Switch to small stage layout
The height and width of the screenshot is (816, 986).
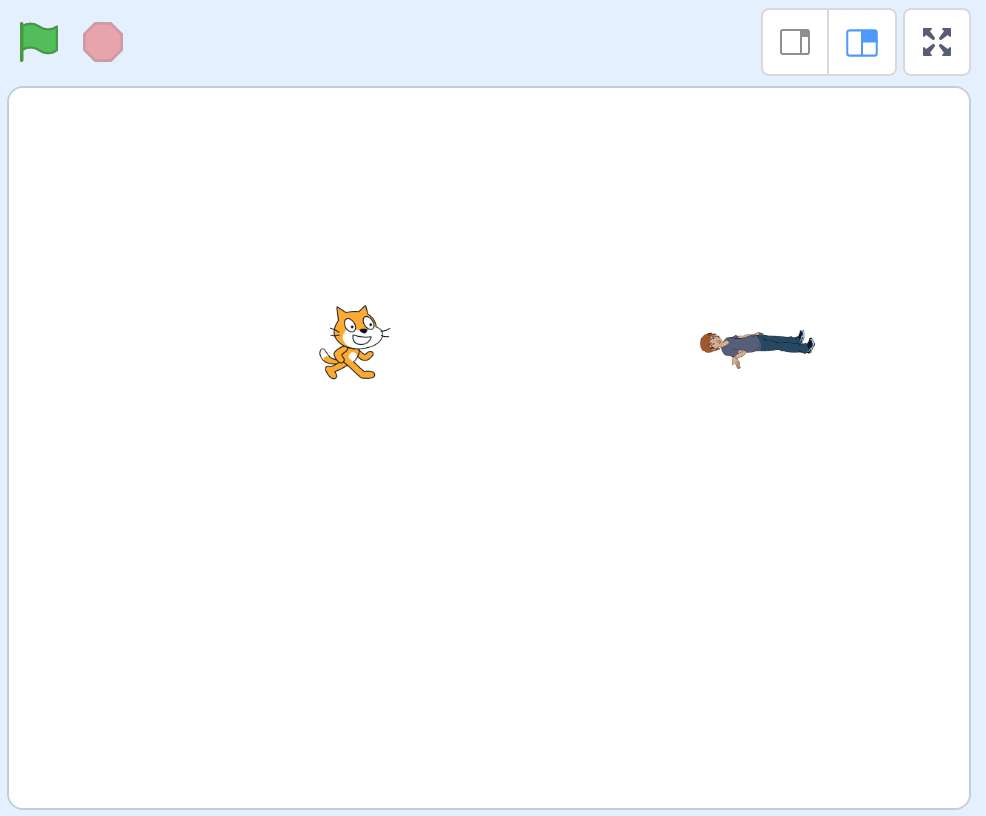[x=795, y=42]
